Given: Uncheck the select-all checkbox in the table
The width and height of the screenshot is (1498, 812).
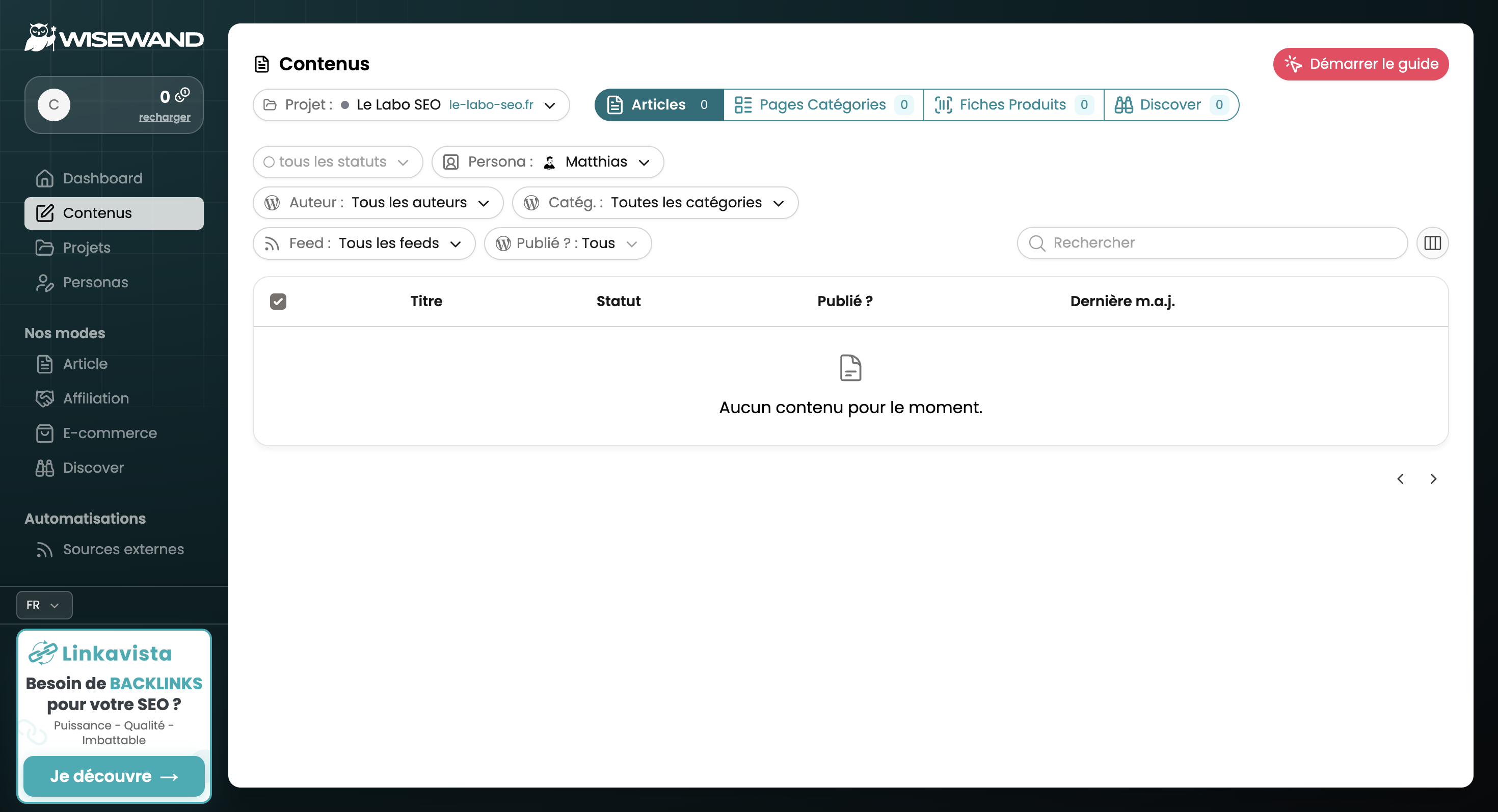Looking at the screenshot, I should point(278,301).
